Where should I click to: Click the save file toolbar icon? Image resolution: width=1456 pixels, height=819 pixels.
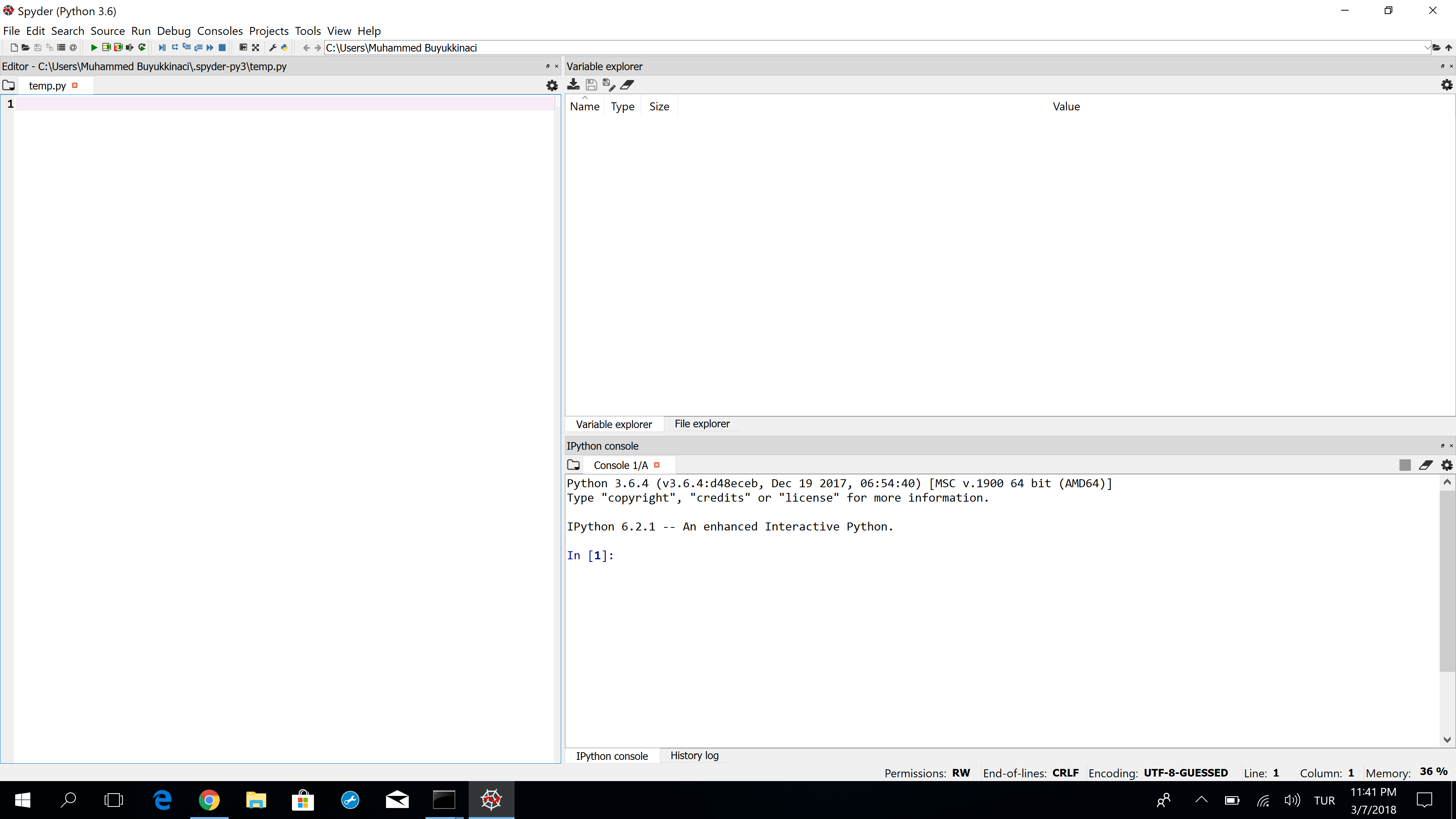tap(38, 48)
